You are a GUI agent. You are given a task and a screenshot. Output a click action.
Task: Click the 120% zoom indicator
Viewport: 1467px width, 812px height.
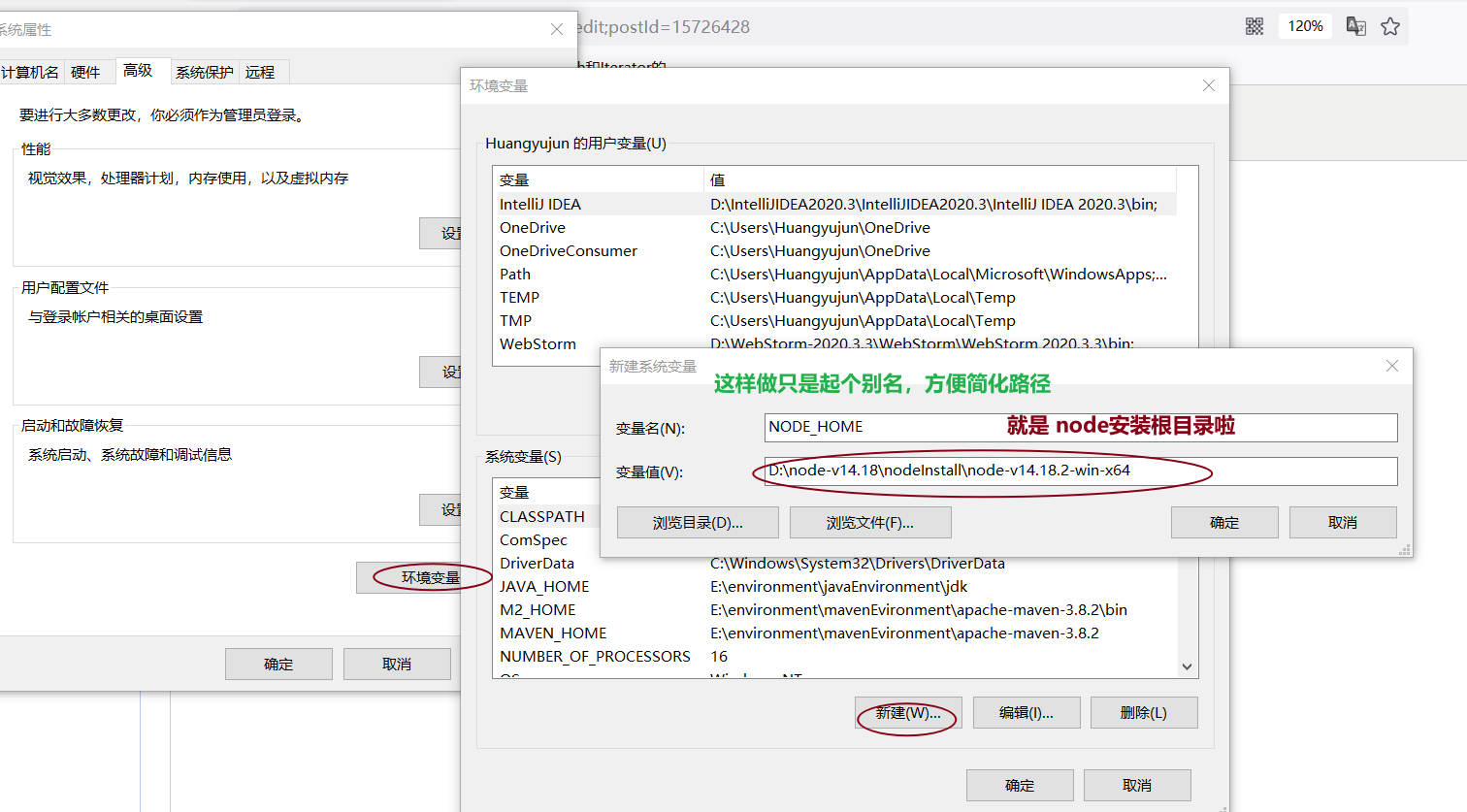1305,25
